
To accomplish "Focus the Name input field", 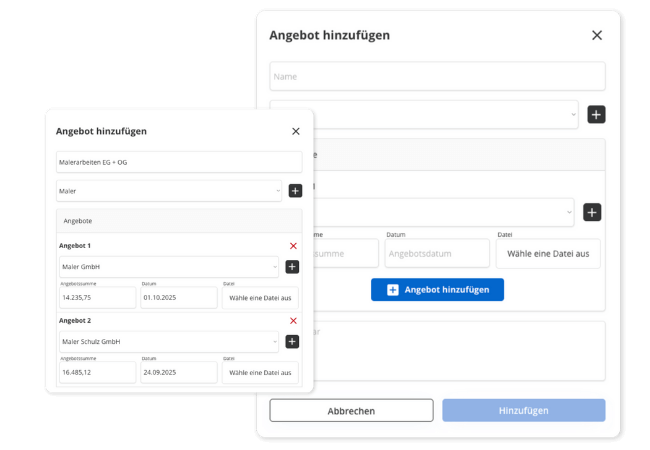I will [x=437, y=76].
